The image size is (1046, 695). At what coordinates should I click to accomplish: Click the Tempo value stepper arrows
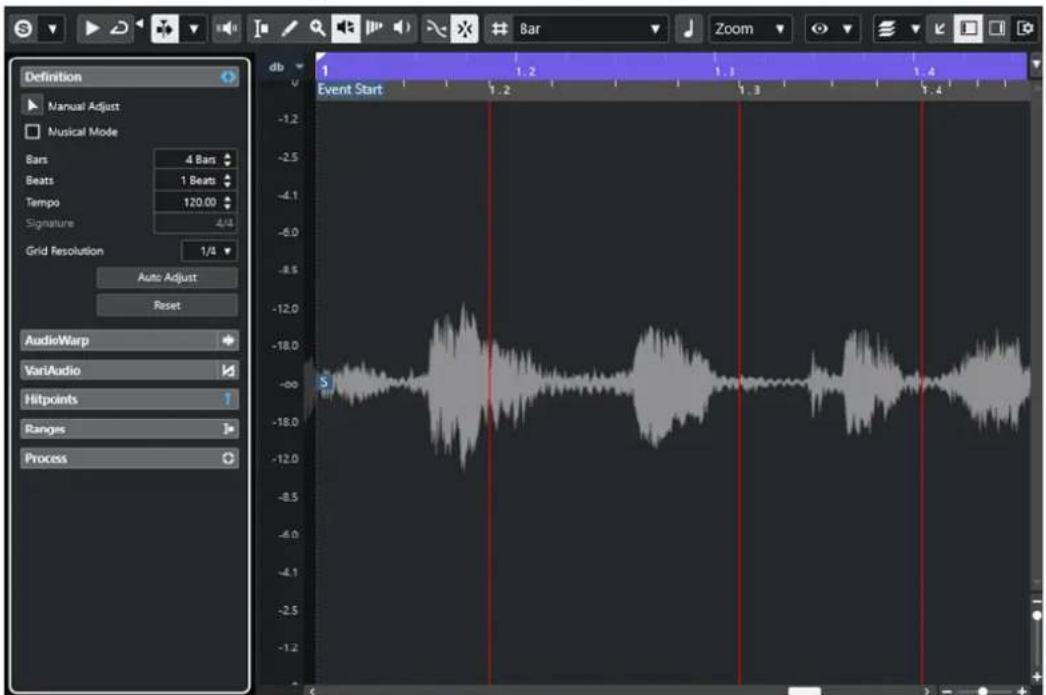pyautogui.click(x=227, y=202)
